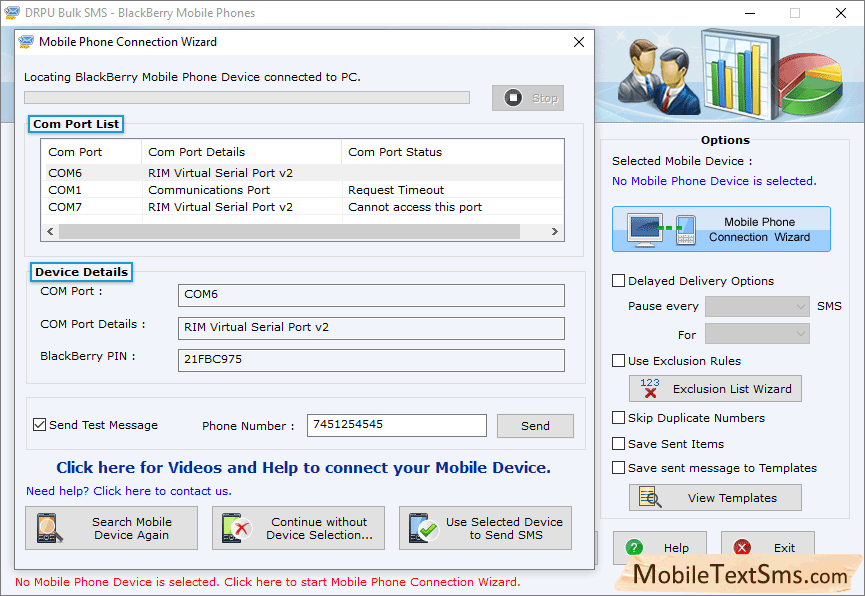Open Mobile Phone Connection Wizard from Options
The image size is (865, 596).
[721, 229]
